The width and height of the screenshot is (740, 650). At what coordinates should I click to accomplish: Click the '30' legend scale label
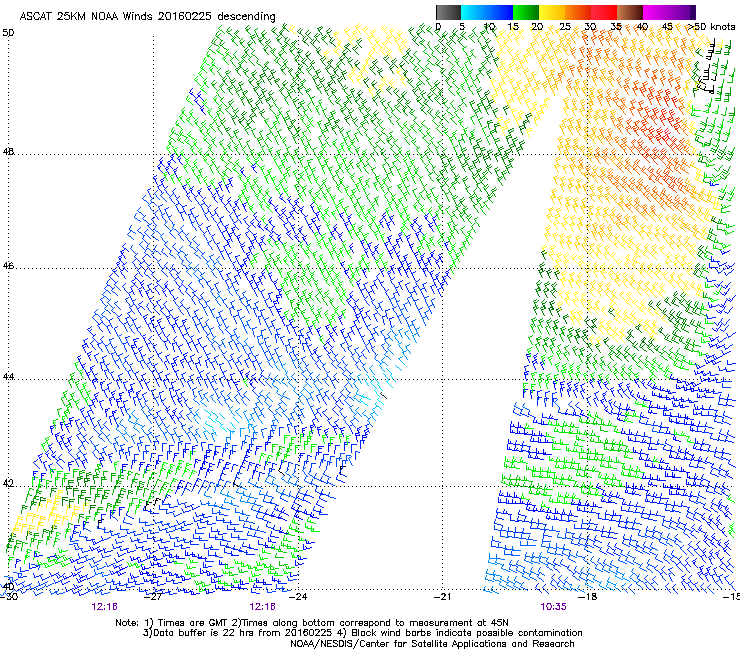590,27
